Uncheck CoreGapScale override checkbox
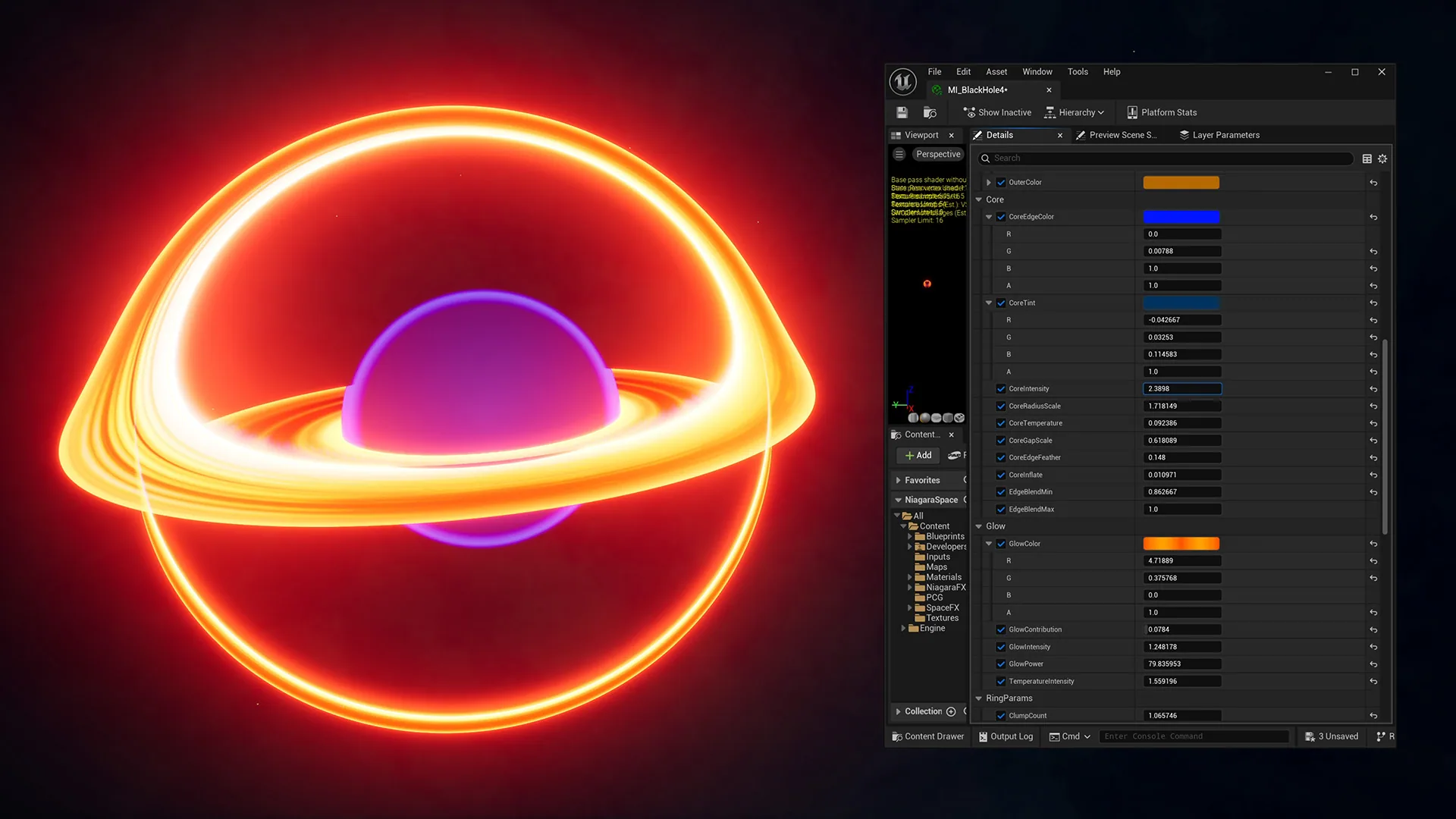 [x=1001, y=441]
